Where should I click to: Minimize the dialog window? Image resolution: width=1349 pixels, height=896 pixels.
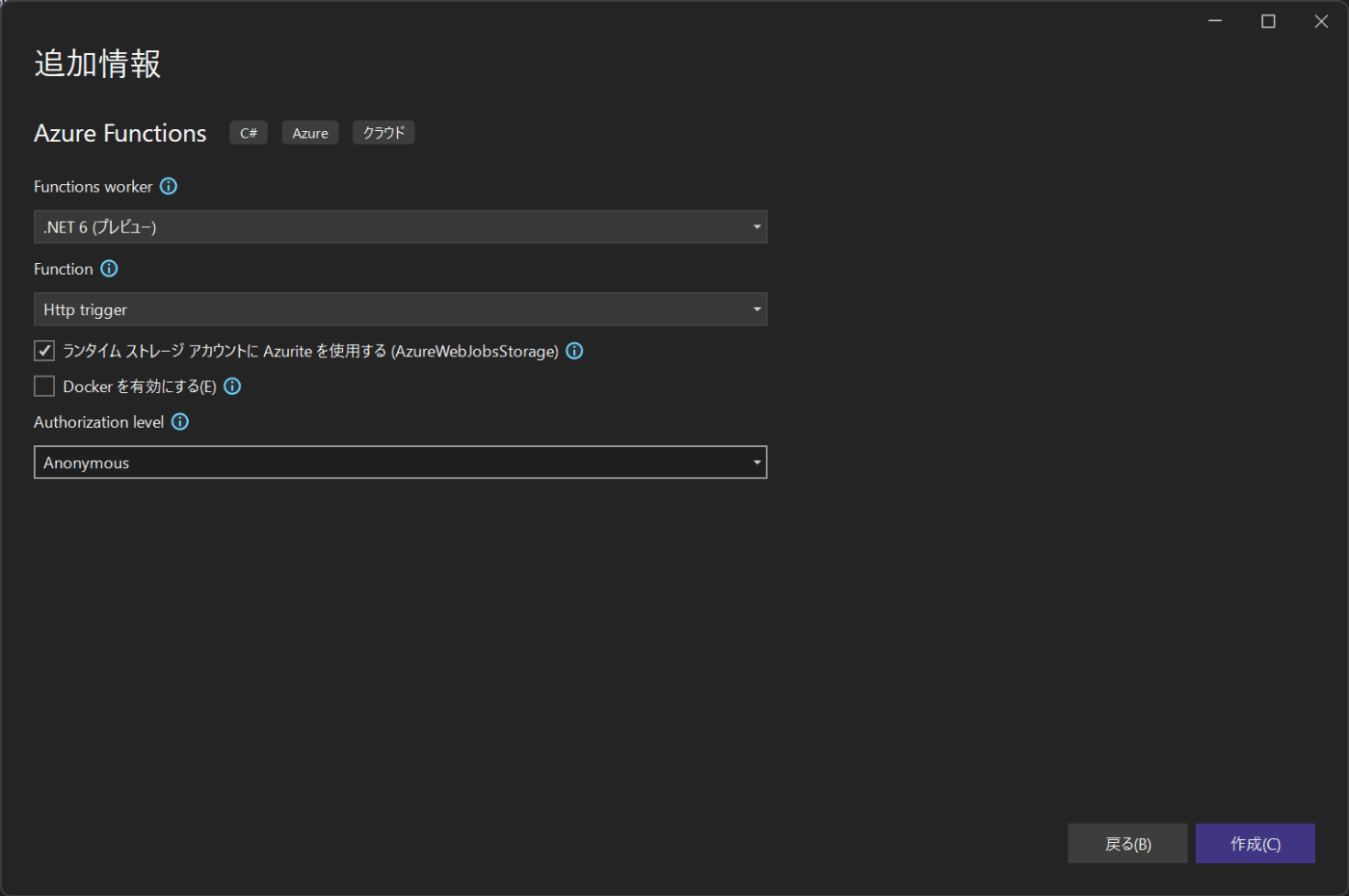pyautogui.click(x=1215, y=21)
